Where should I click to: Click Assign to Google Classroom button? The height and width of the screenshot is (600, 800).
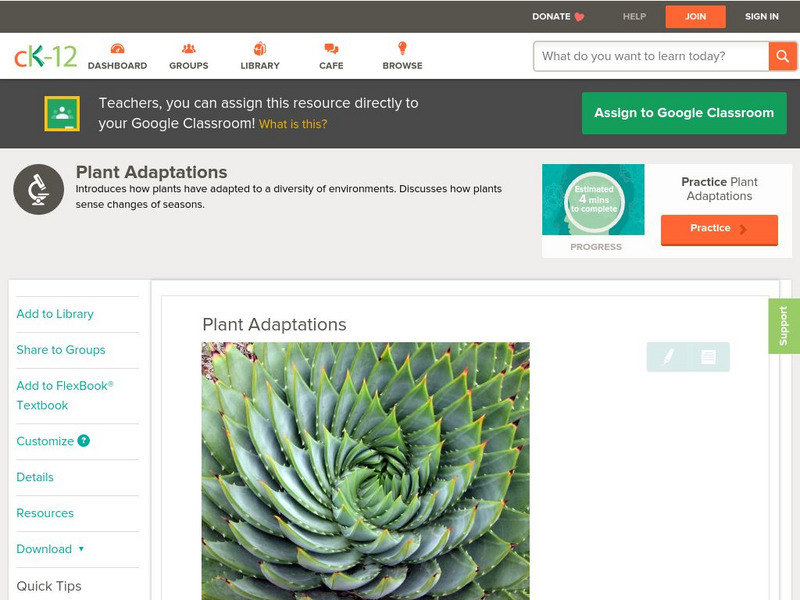[x=684, y=113]
